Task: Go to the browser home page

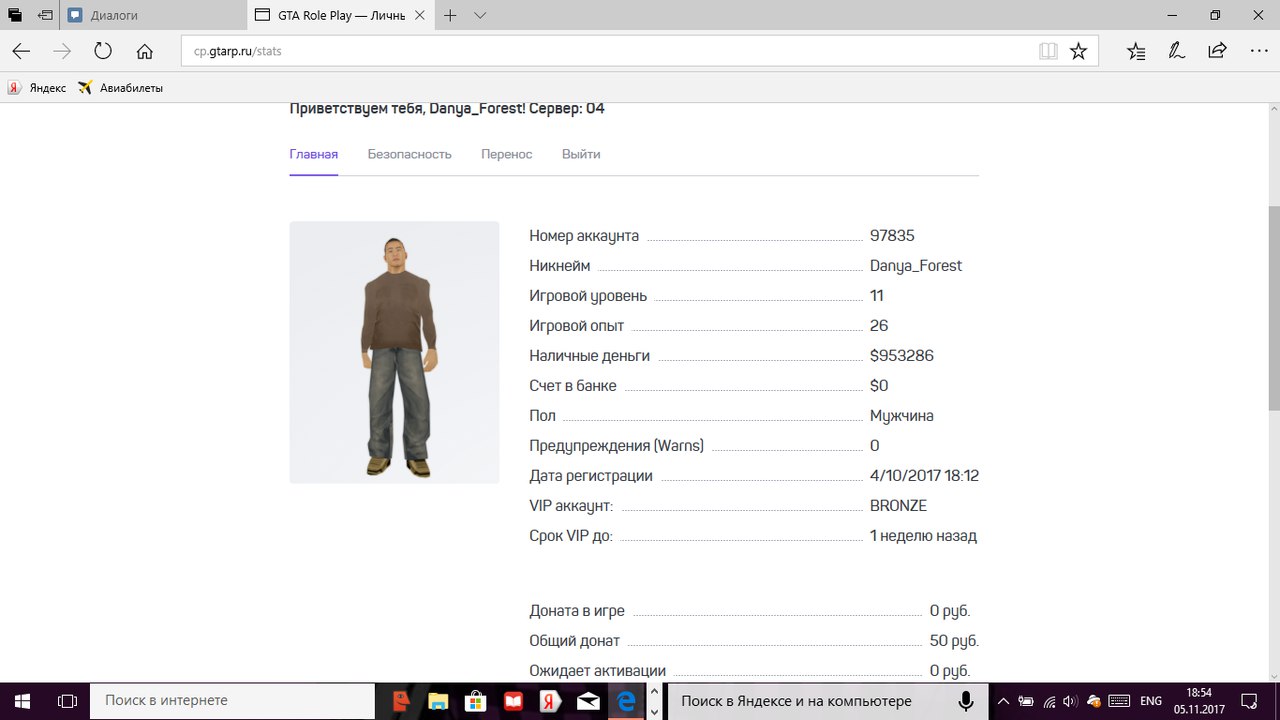Action: point(145,51)
